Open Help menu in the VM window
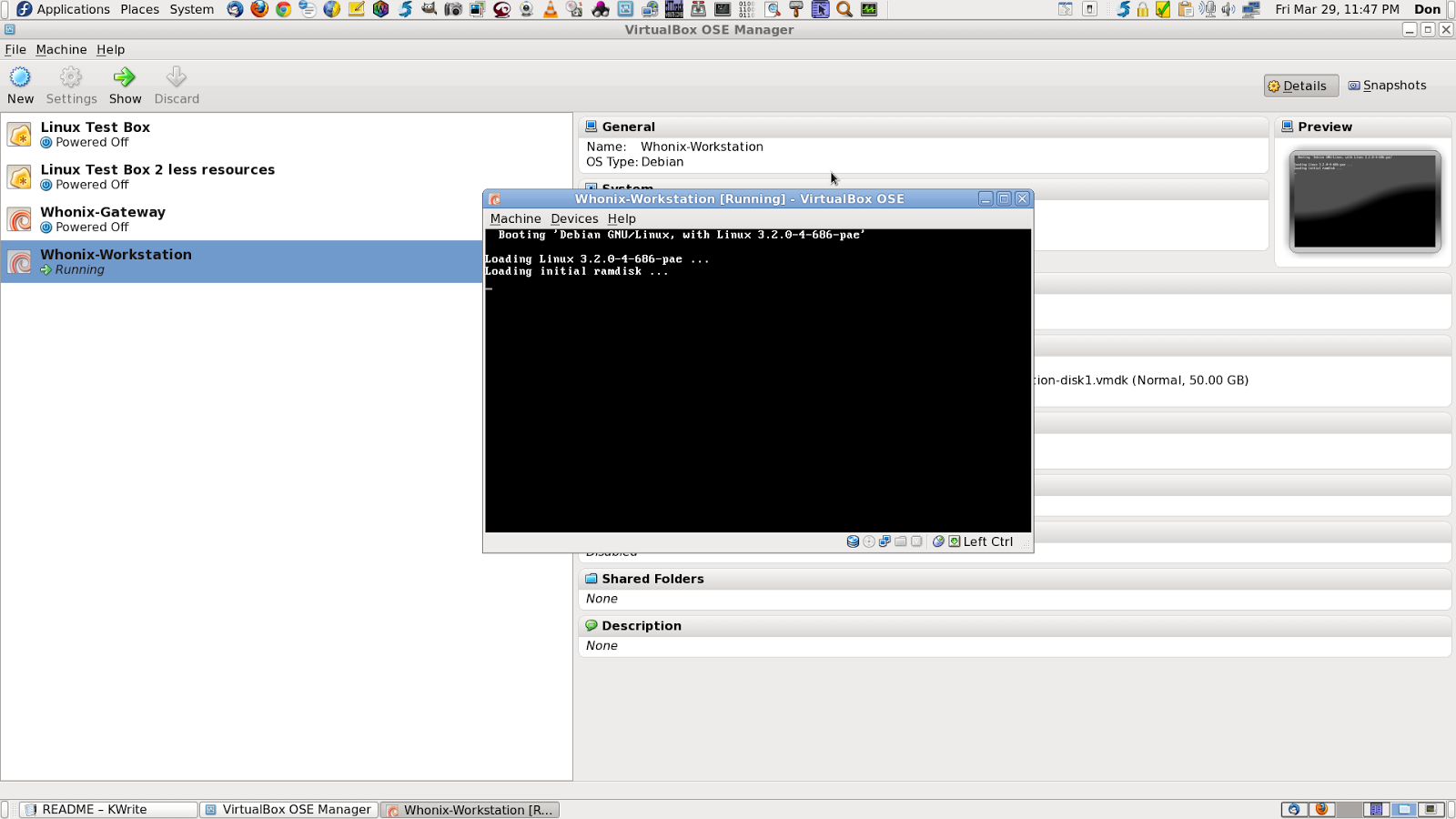Viewport: 1456px width, 819px height. (x=622, y=218)
